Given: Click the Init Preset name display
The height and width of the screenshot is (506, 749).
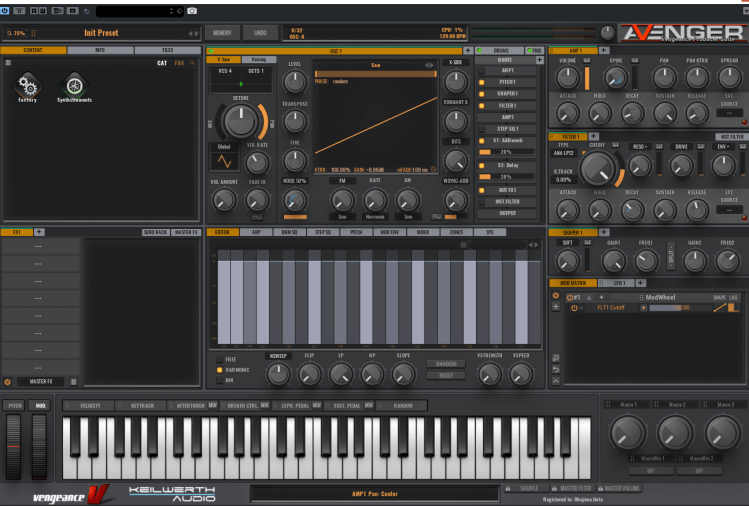Looking at the screenshot, I should point(100,33).
